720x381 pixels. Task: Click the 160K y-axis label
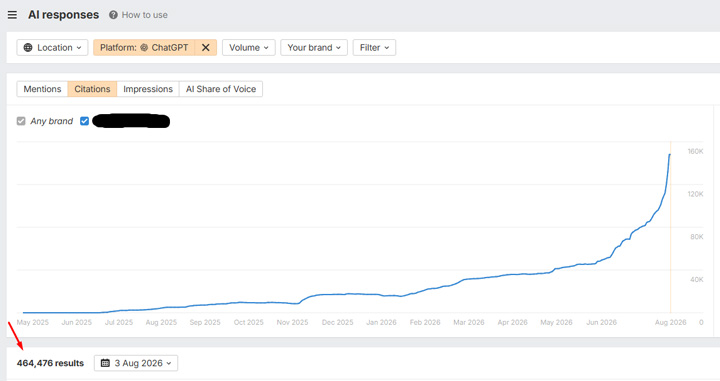(695, 151)
